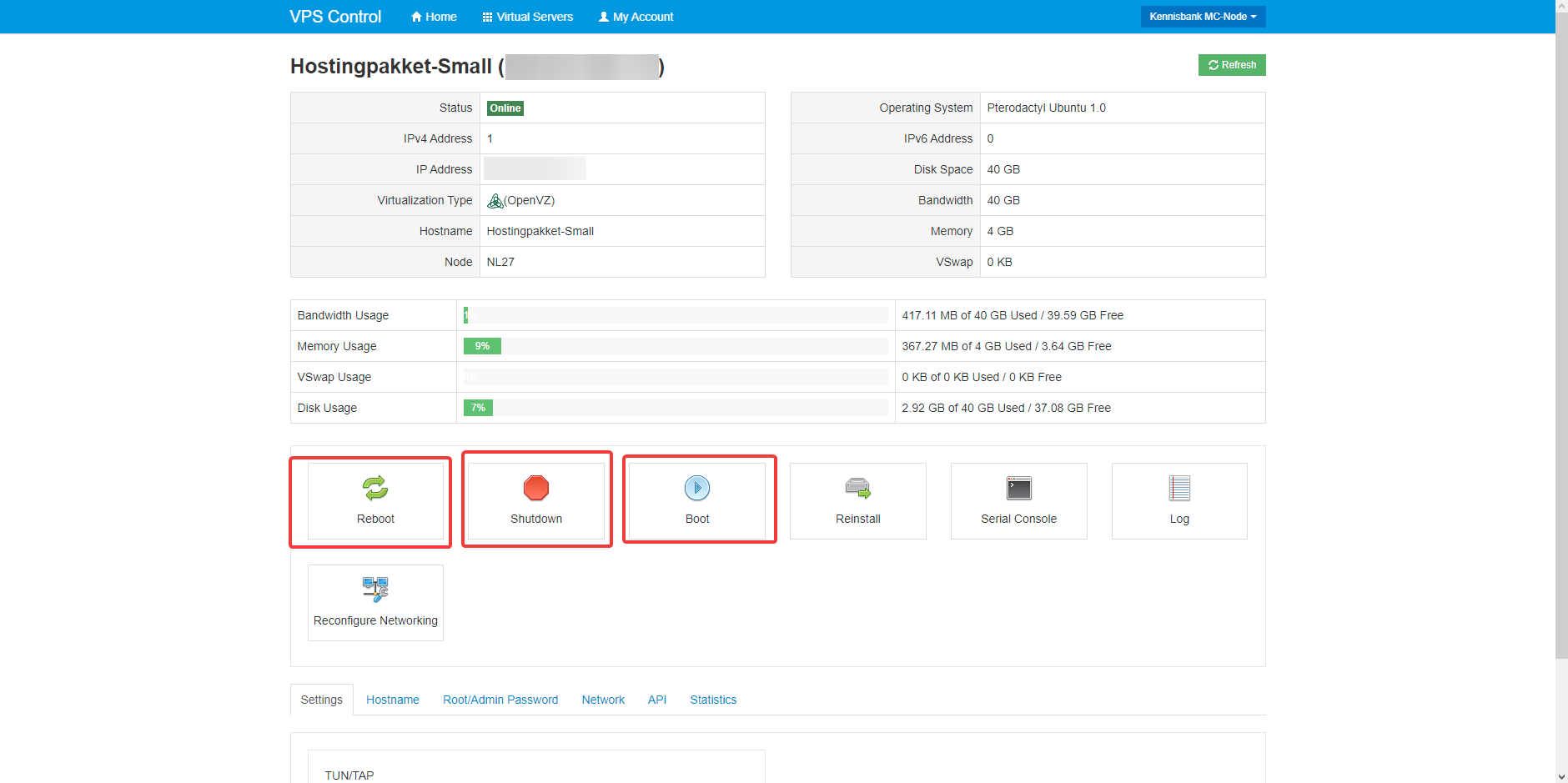The width and height of the screenshot is (1568, 783).
Task: Click the Reconfigure Networking label
Action: (375, 620)
